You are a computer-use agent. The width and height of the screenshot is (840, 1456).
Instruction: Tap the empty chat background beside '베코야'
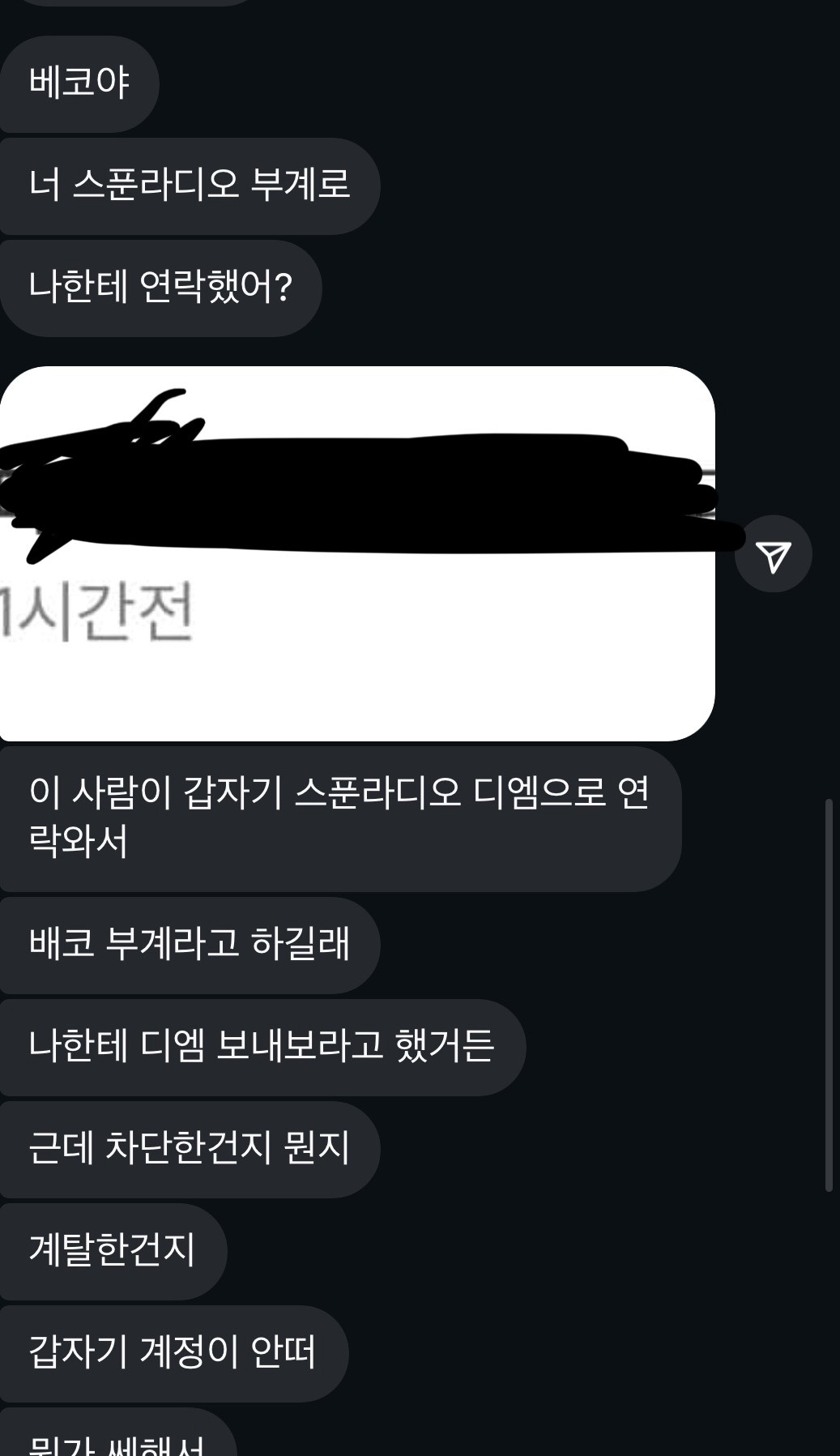coord(486,83)
